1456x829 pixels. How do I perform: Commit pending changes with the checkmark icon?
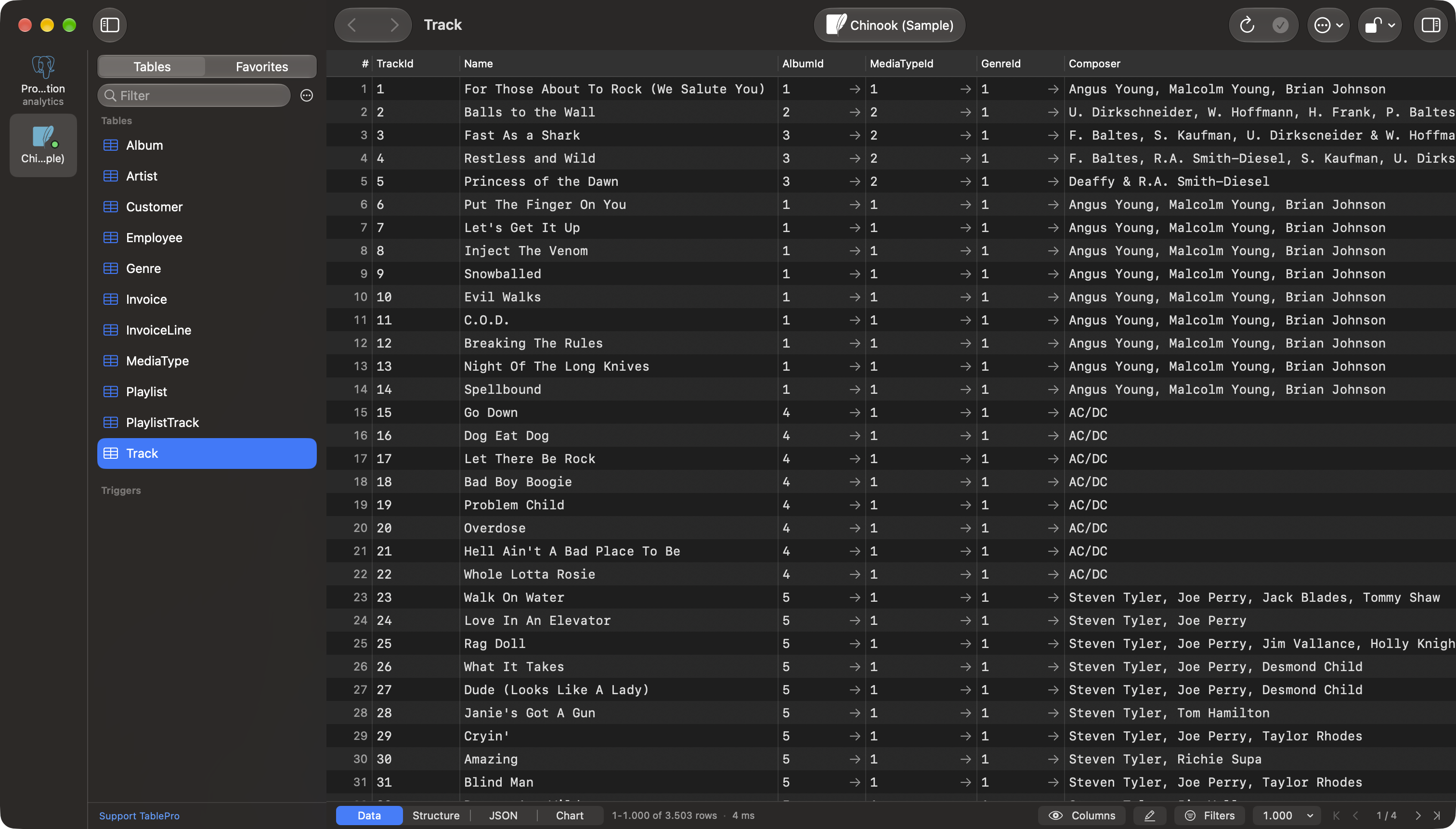(1280, 25)
